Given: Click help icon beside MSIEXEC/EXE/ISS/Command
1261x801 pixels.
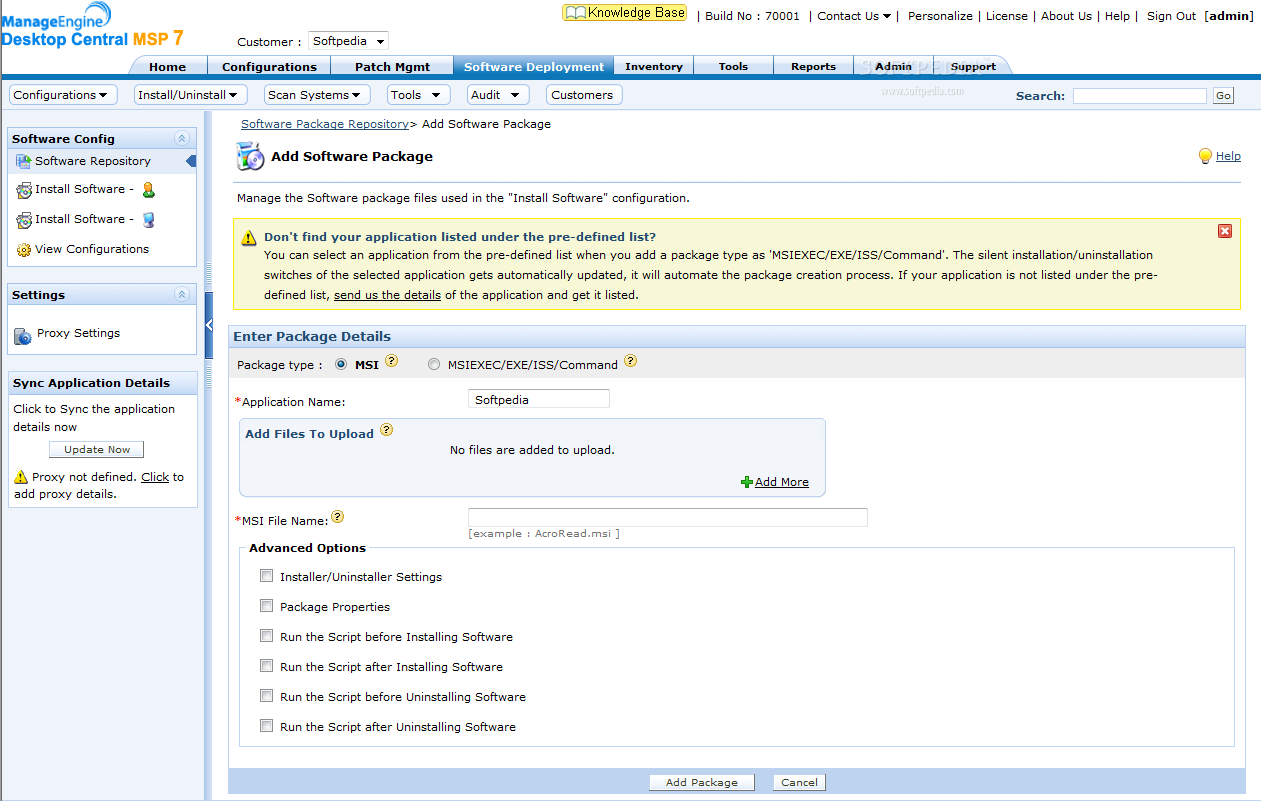Looking at the screenshot, I should 631,362.
